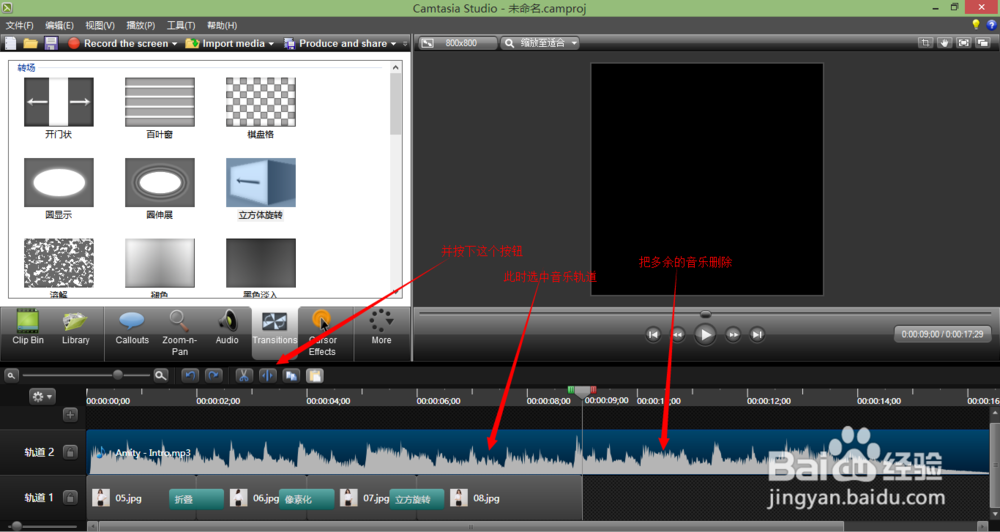Expand the Produce and share dropdown arrow

393,44
